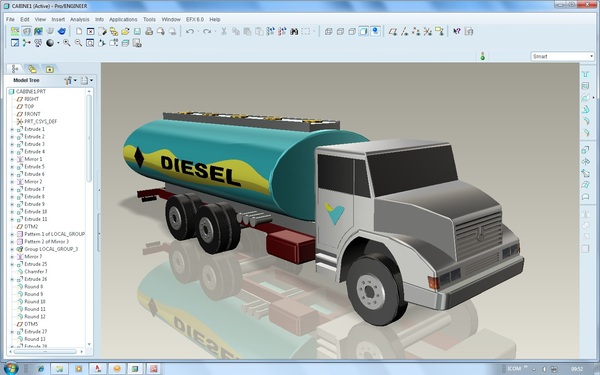Toggle Wireframe display mode
600x375 pixels.
click(x=328, y=31)
